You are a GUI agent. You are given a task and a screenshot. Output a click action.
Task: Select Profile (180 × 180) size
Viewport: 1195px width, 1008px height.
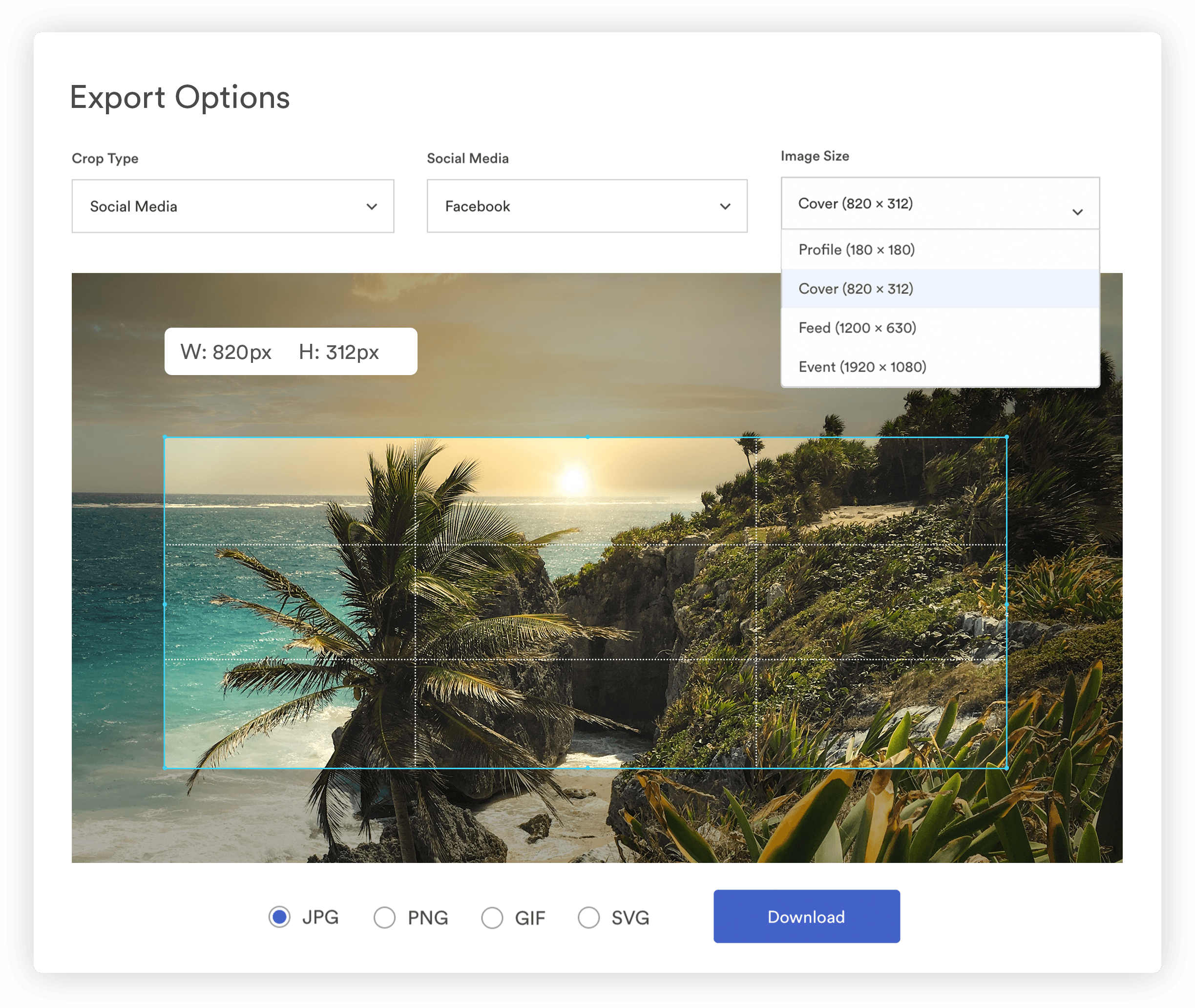point(939,249)
